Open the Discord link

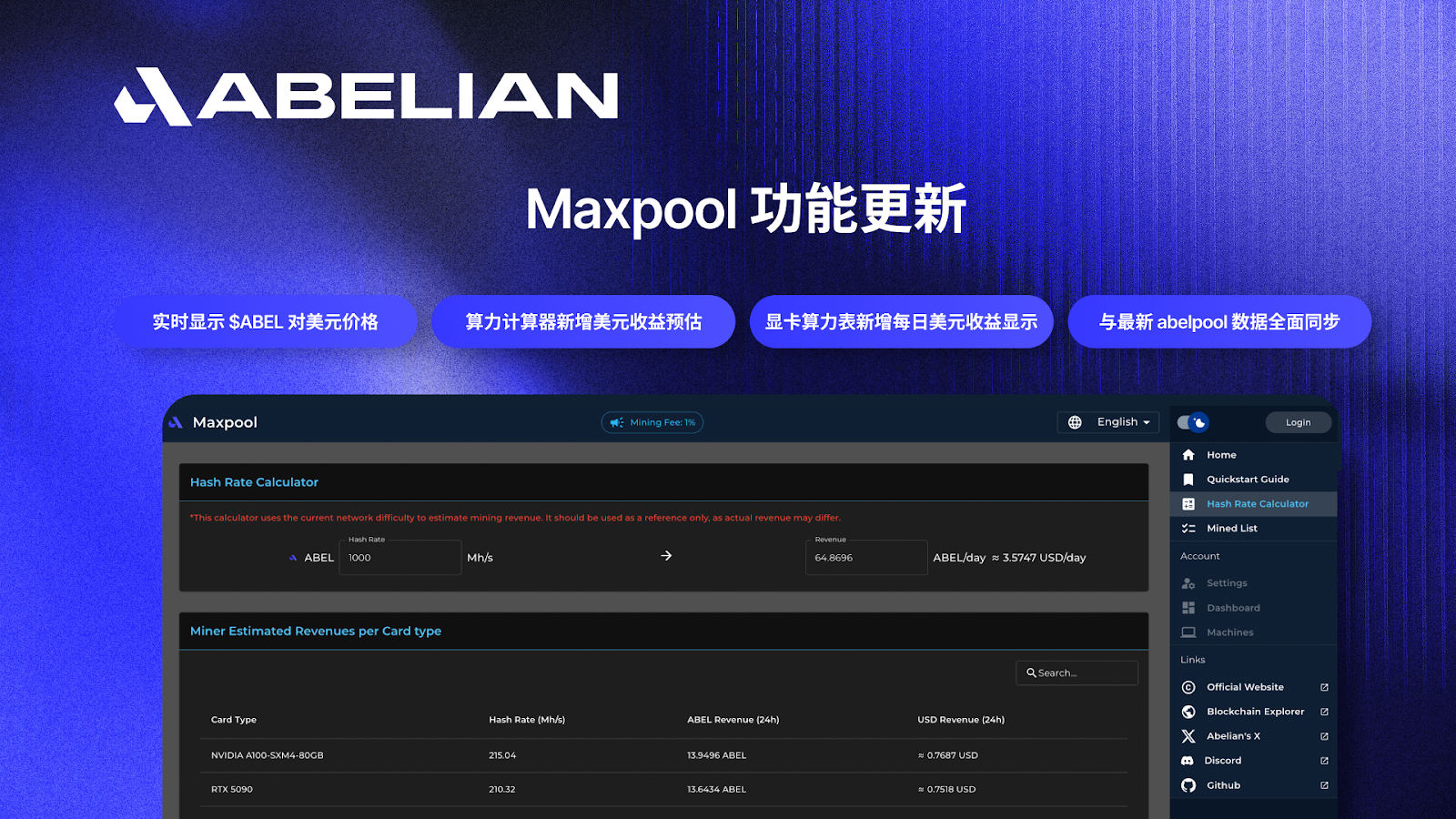[1222, 761]
